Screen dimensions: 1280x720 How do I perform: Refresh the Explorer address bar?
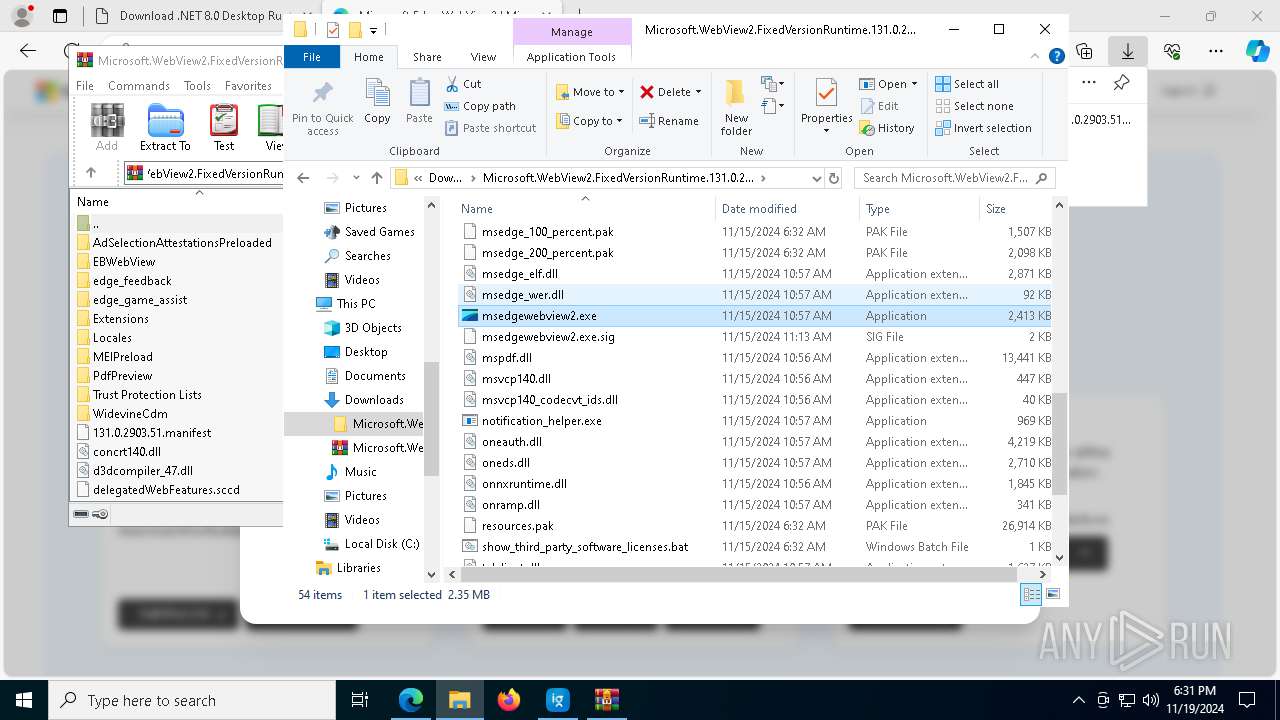point(835,178)
